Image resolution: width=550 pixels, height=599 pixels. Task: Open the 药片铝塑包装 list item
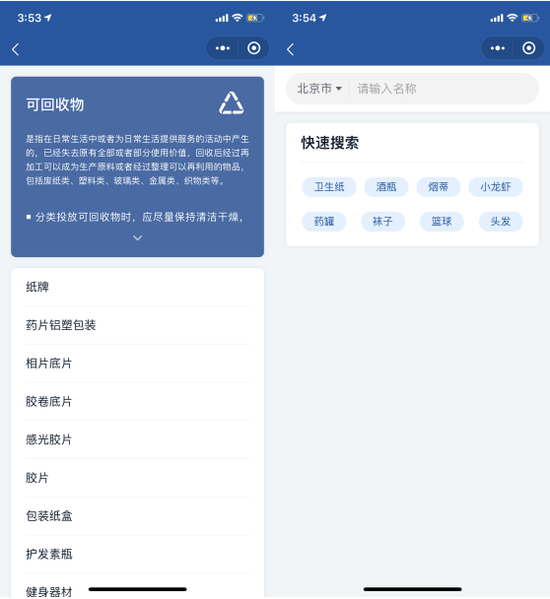click(x=138, y=325)
